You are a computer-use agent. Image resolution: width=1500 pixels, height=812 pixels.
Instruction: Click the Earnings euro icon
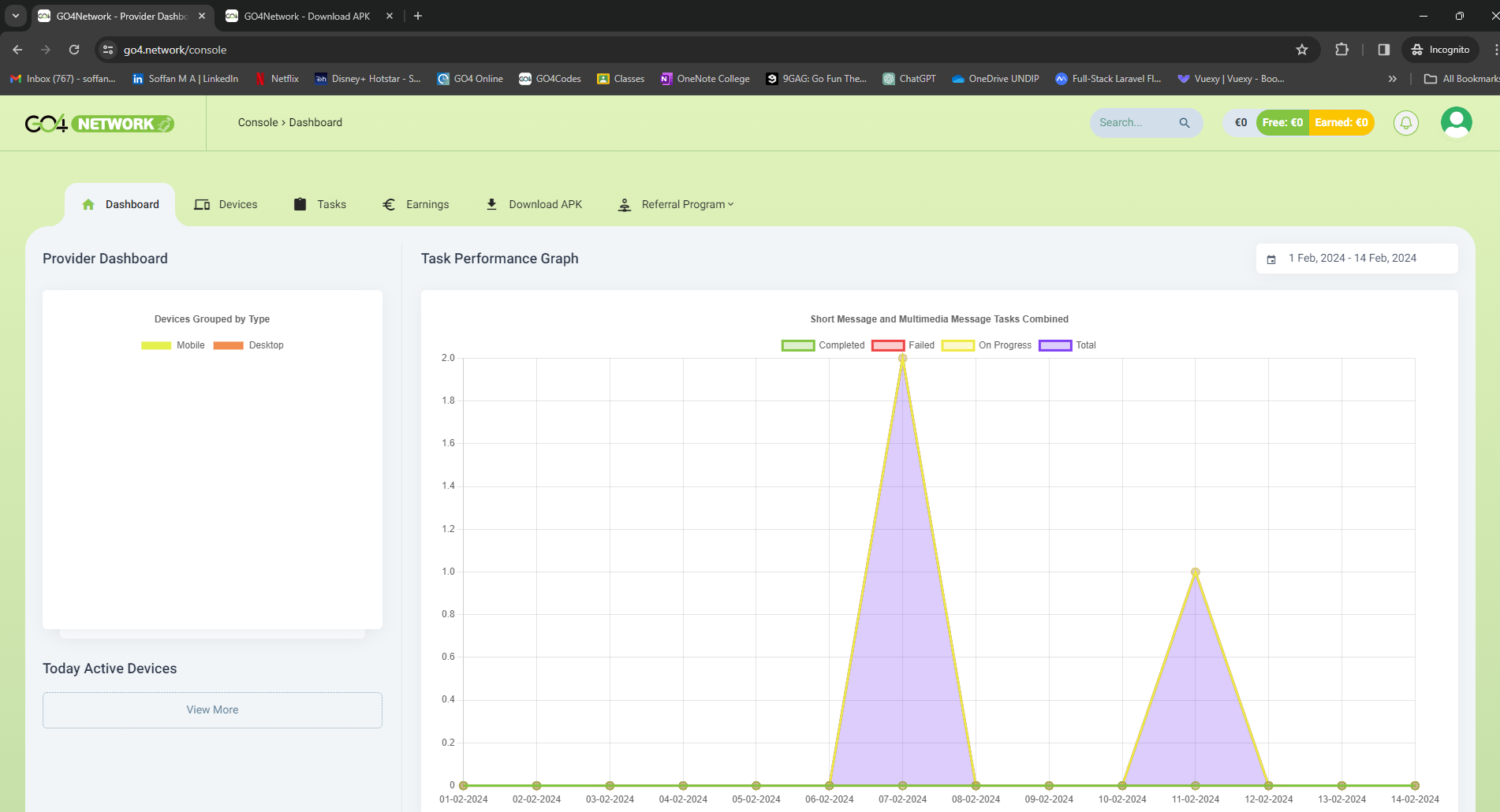(389, 205)
